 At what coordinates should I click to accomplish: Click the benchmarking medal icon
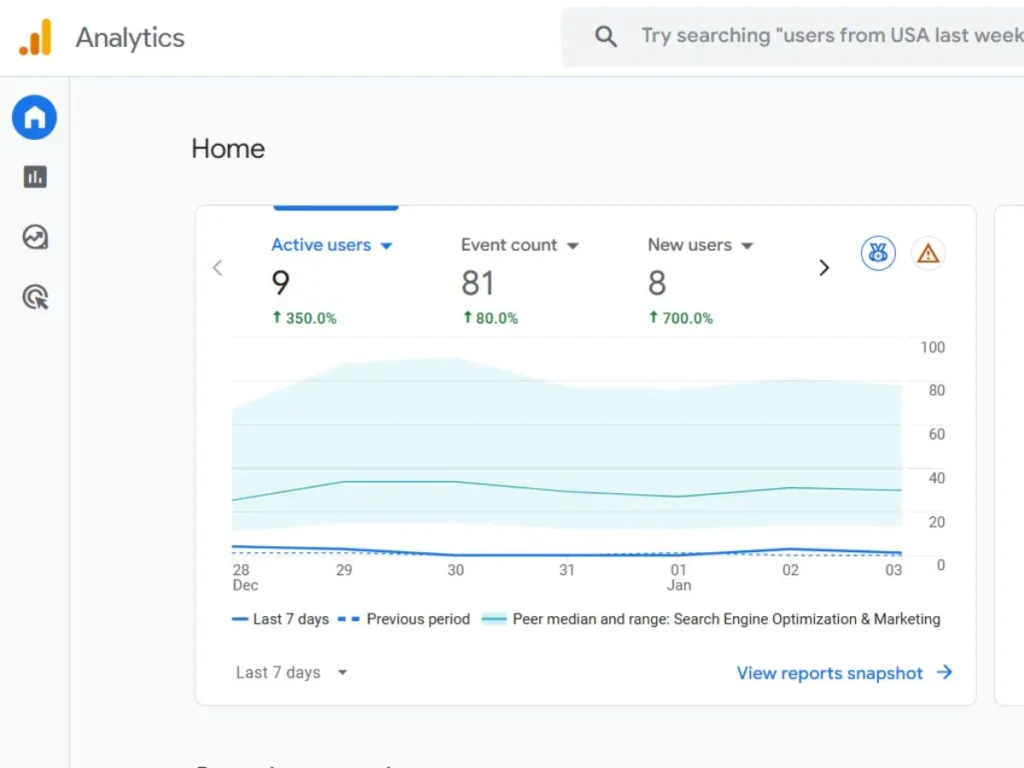click(x=878, y=253)
